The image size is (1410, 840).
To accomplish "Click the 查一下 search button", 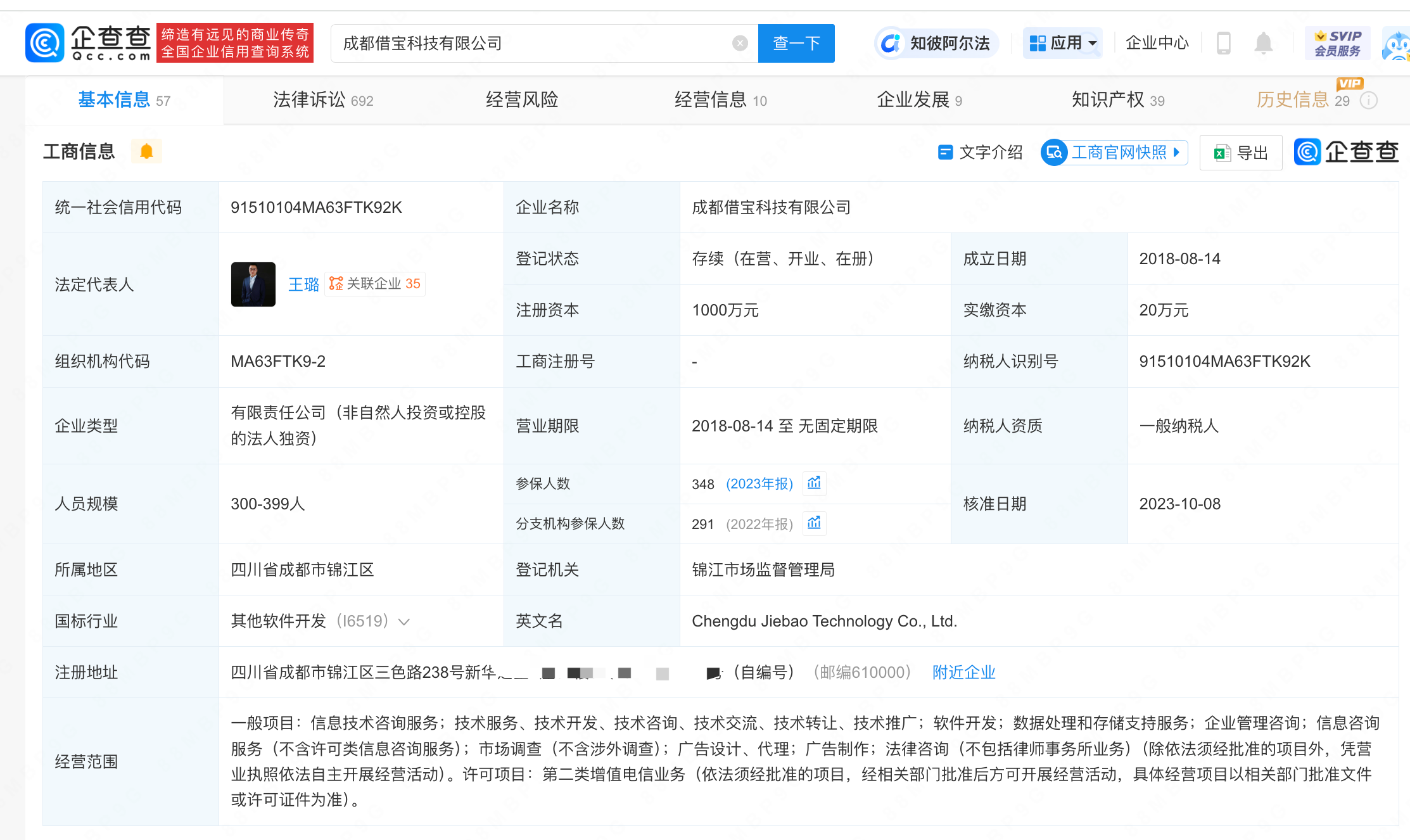I will pos(796,43).
